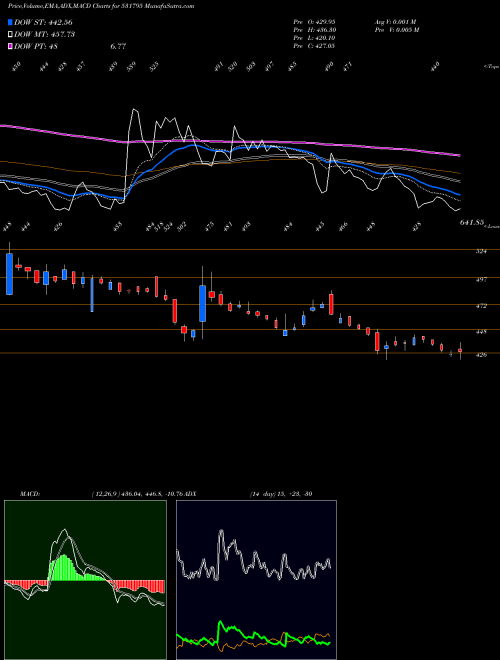Click the ADX indicator chart panel
This screenshot has width=500, height=660.
coord(256,580)
